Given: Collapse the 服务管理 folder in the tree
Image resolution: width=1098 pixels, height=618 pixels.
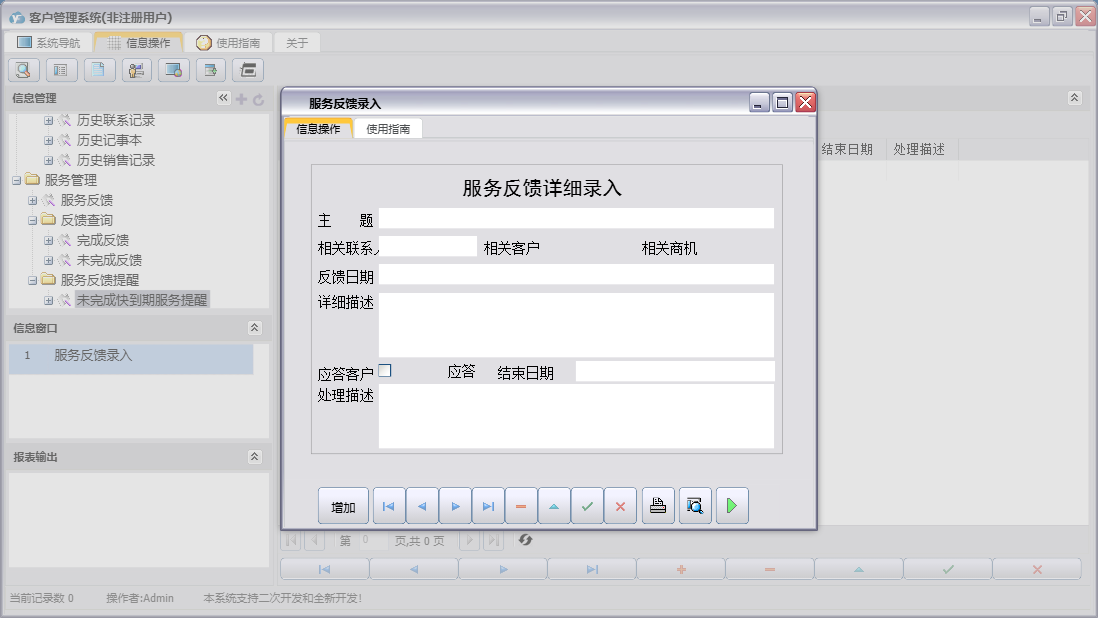Looking at the screenshot, I should pyautogui.click(x=17, y=180).
